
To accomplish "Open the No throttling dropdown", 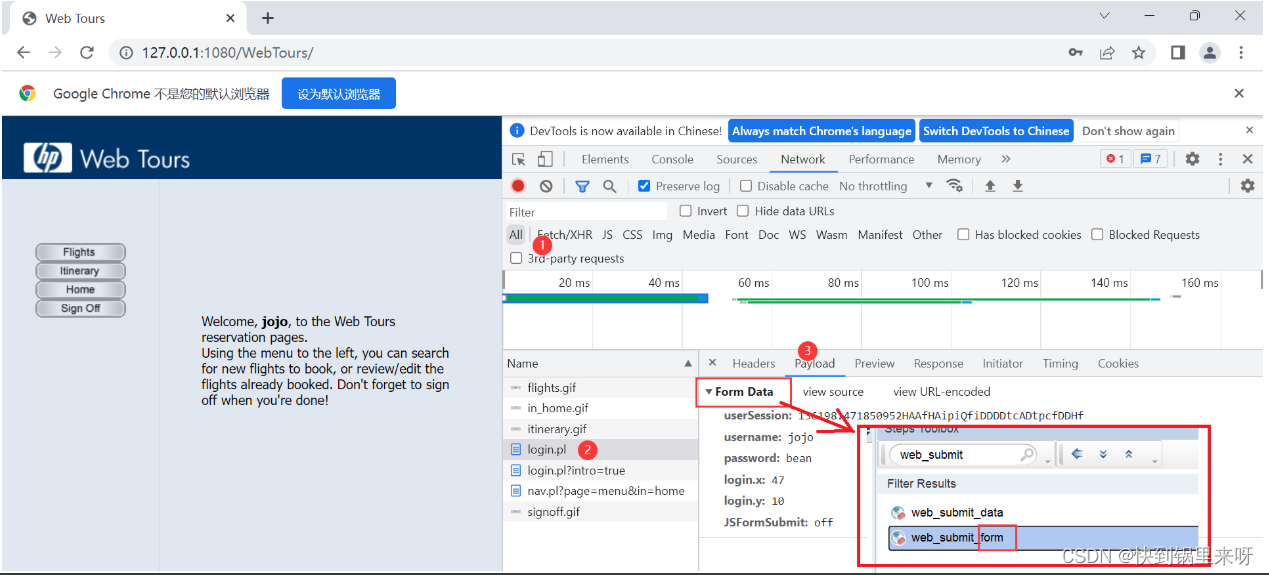I will (886, 186).
